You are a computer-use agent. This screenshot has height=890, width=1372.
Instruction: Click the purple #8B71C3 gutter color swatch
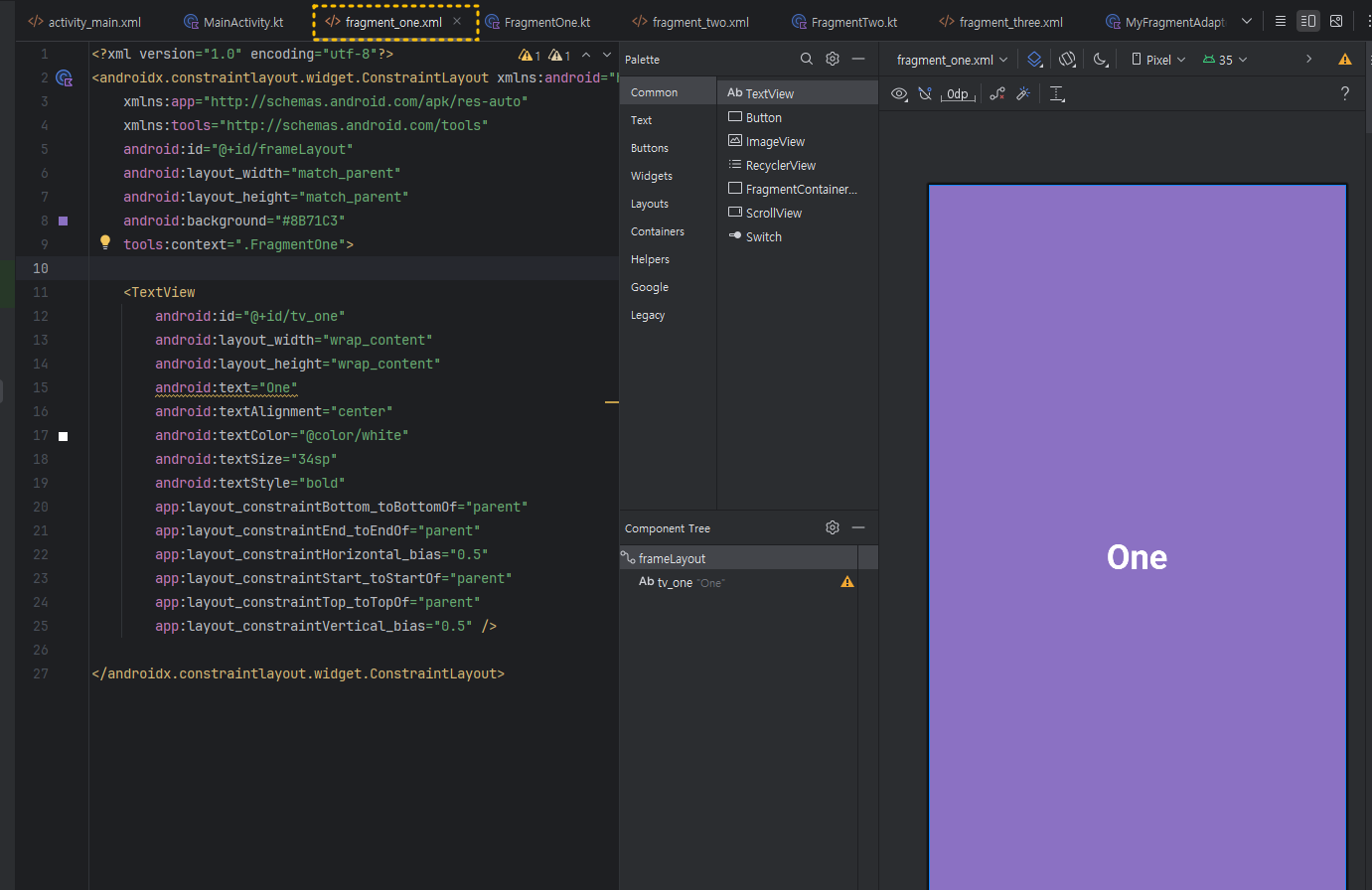tap(63, 221)
